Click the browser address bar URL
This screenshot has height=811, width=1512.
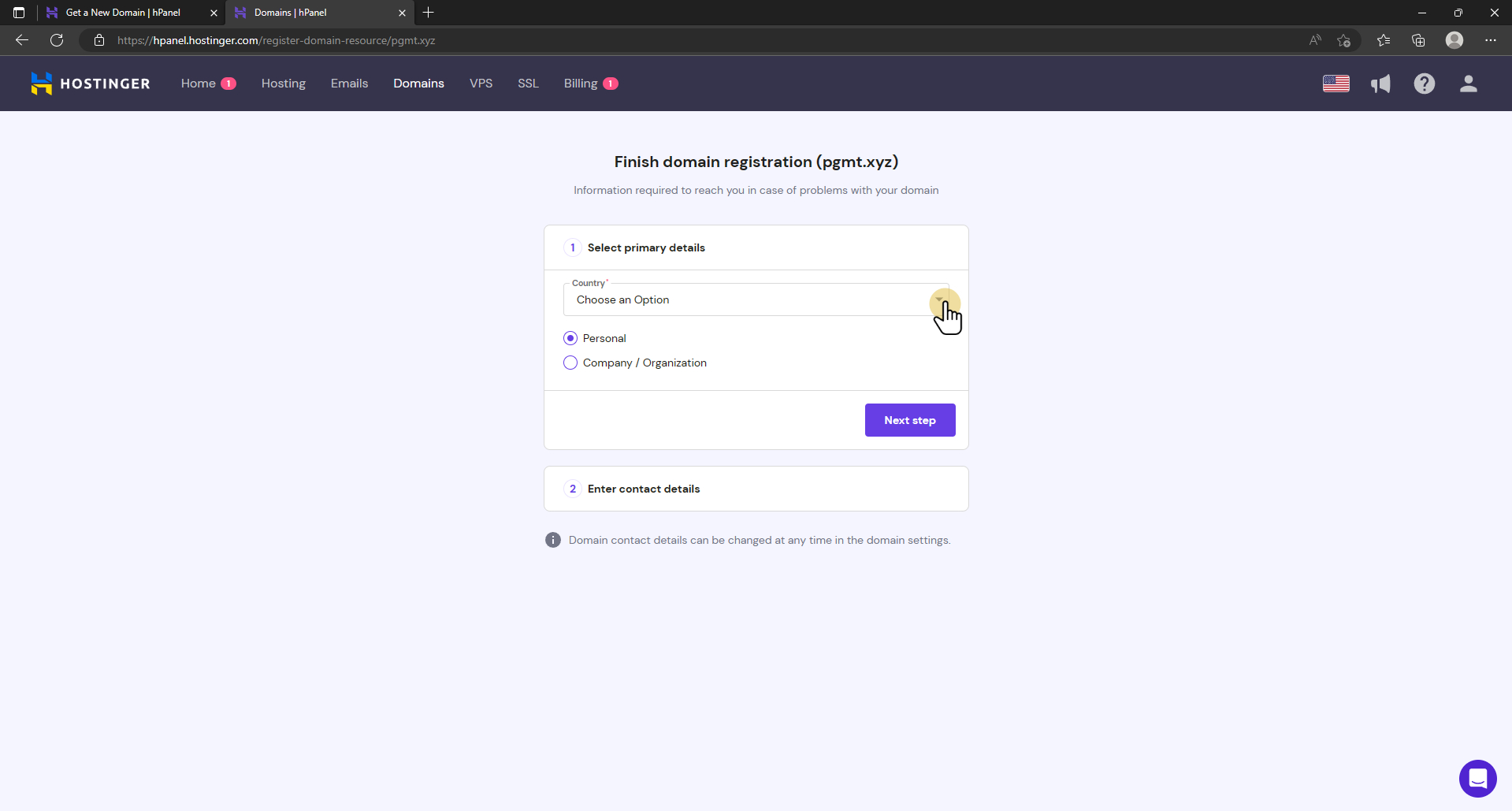click(x=276, y=40)
